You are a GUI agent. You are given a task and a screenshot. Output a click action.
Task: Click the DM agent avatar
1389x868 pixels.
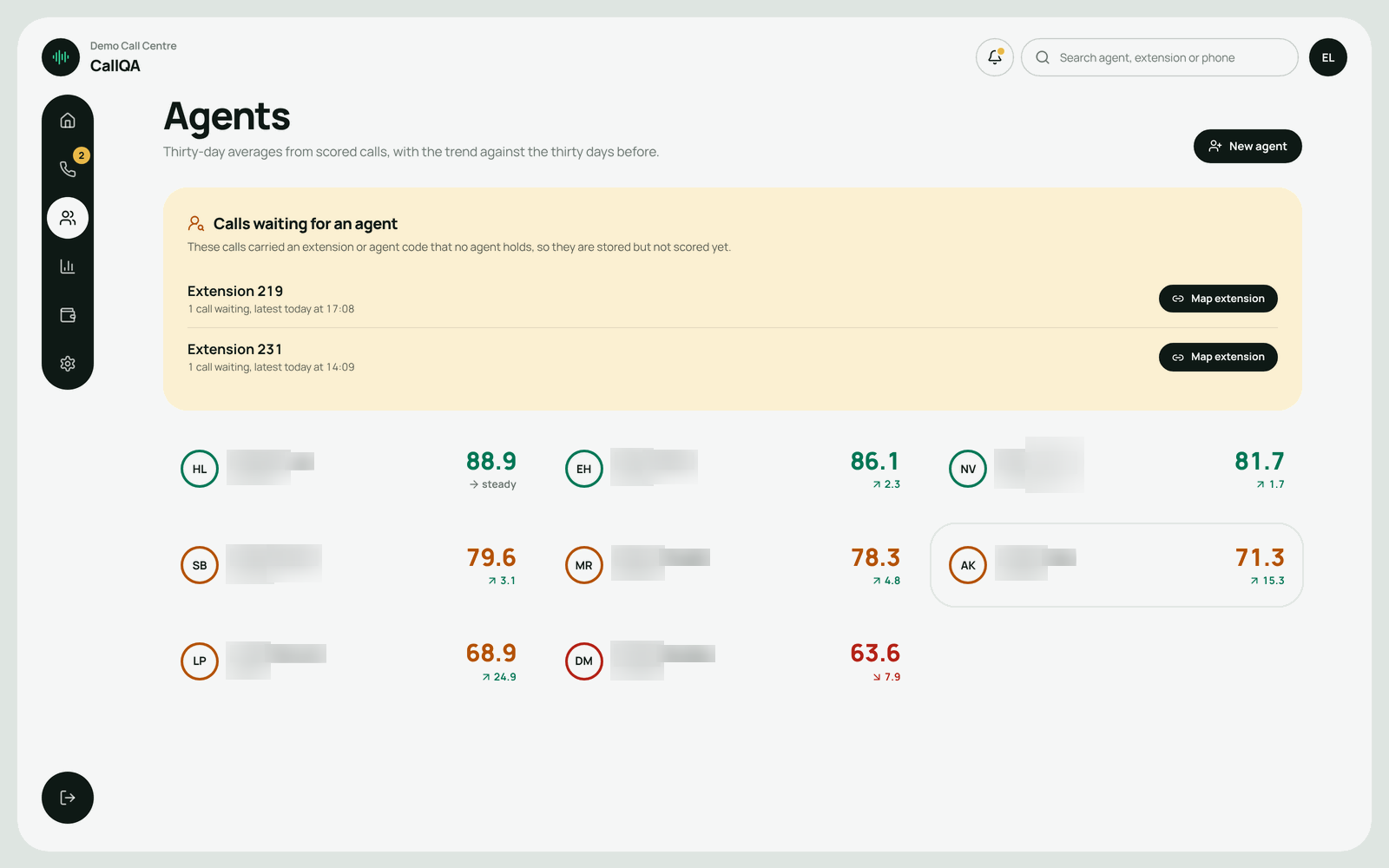coord(584,661)
